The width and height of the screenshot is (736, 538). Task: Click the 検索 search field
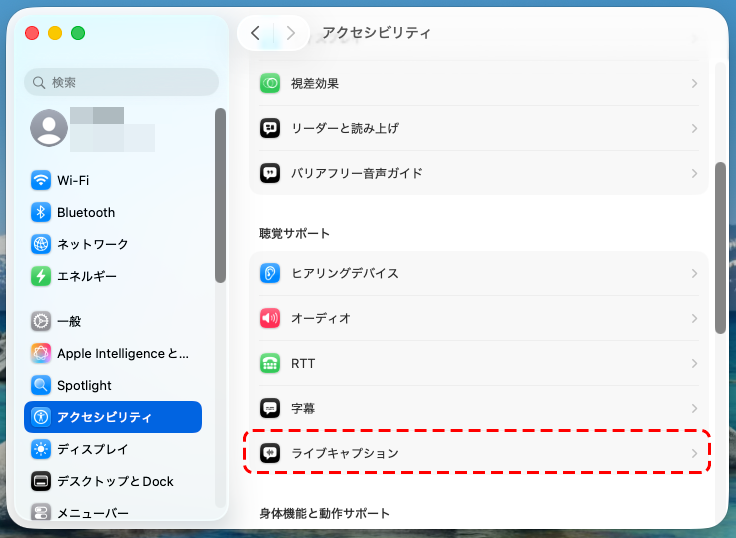tap(121, 82)
